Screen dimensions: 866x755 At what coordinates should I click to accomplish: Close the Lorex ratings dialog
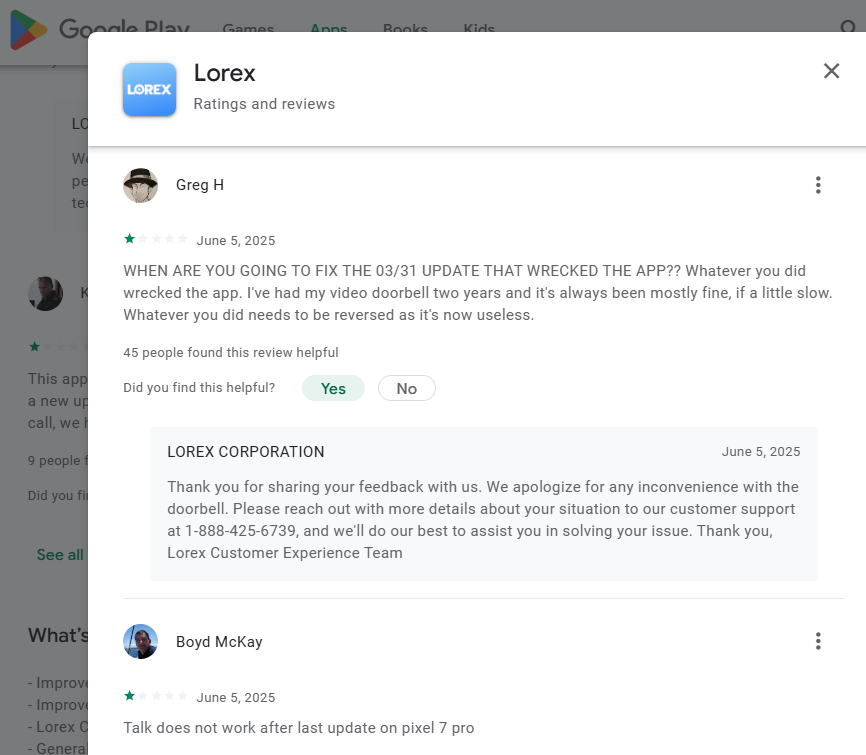point(831,71)
